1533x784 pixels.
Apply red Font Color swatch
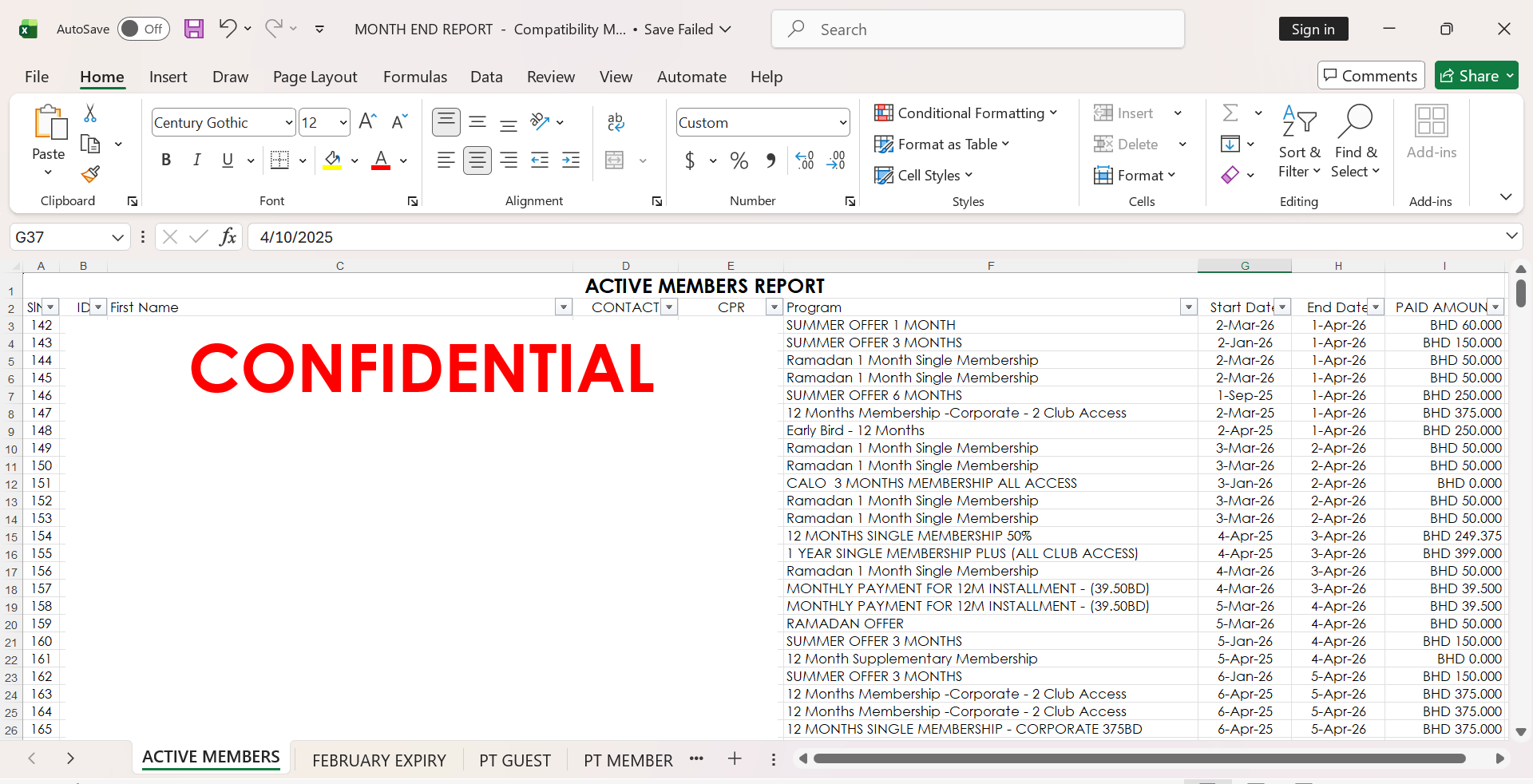(381, 160)
